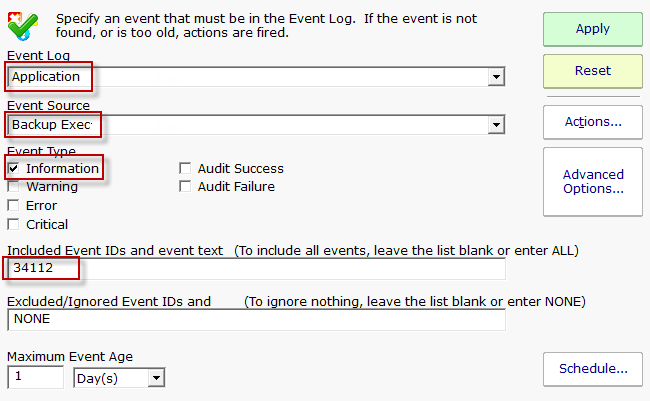This screenshot has height=401, width=650.
Task: Click the Maximum Event Age number field
Action: coord(35,378)
